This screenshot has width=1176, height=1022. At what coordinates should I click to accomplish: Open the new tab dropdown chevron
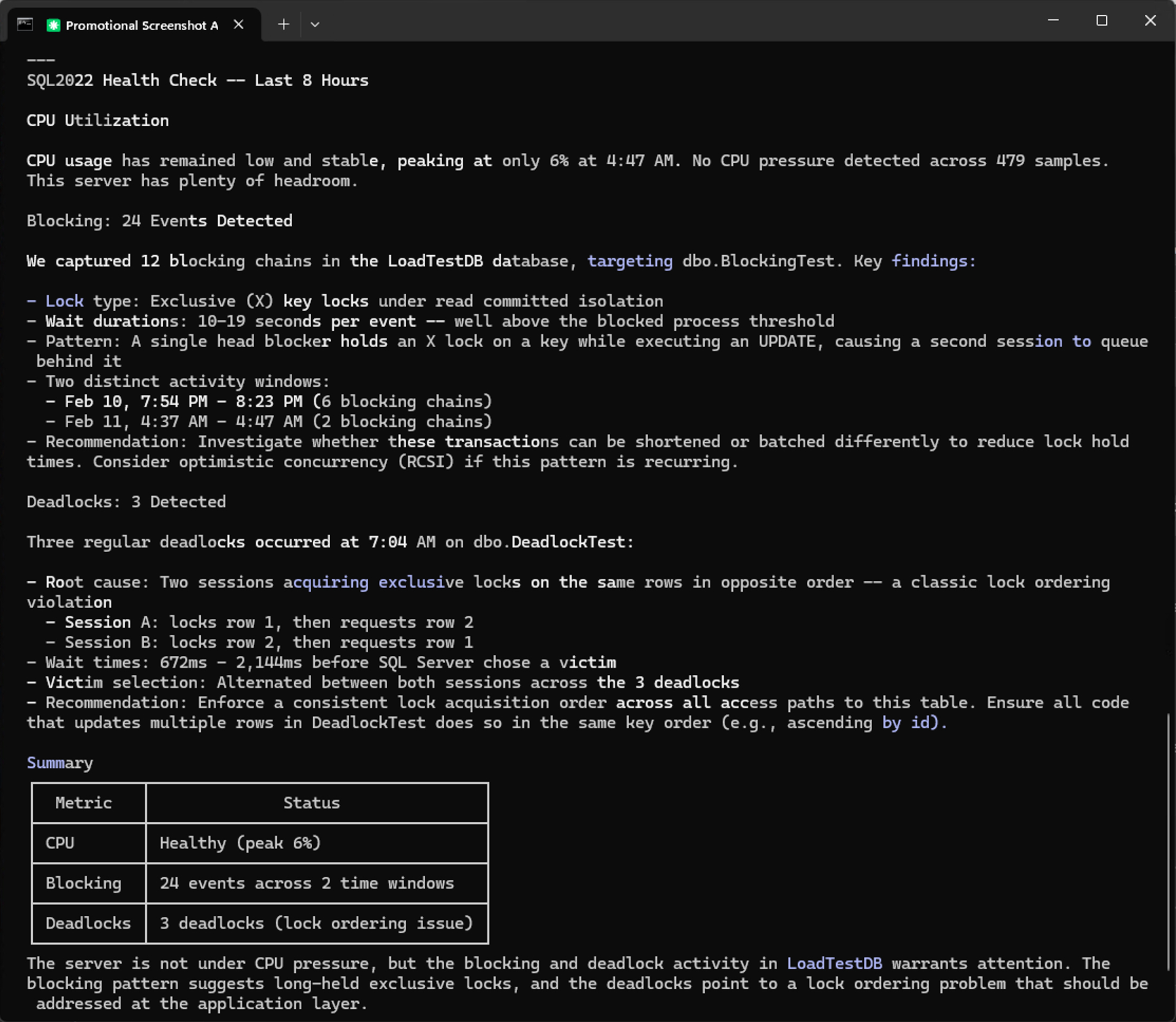[315, 24]
